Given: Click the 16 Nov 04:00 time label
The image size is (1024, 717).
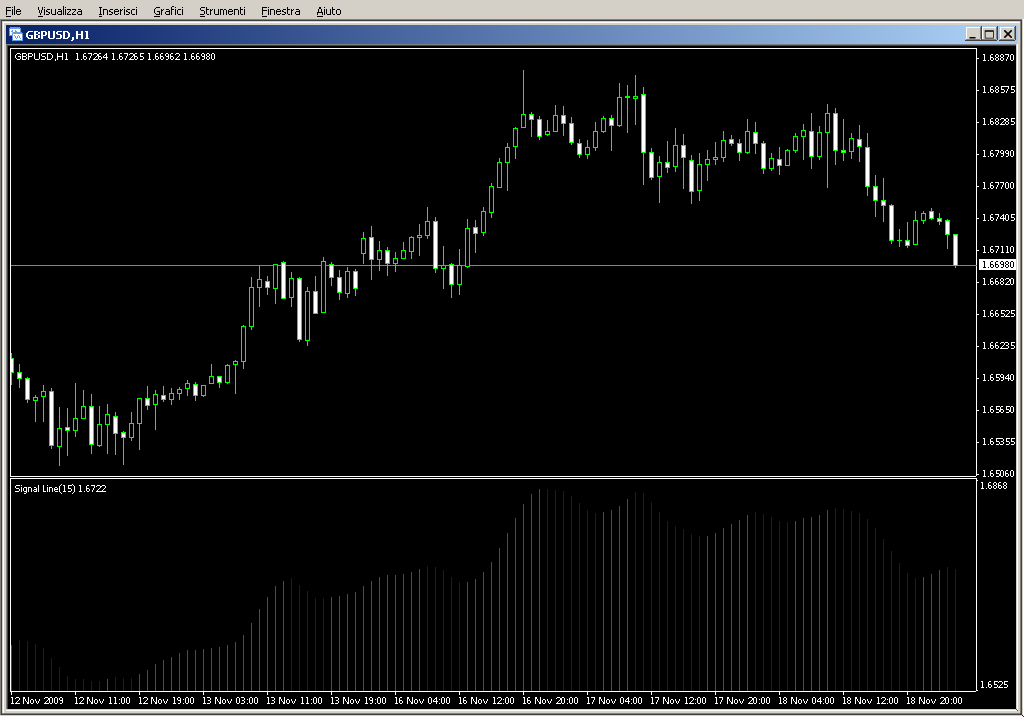Looking at the screenshot, I should click(x=422, y=701).
